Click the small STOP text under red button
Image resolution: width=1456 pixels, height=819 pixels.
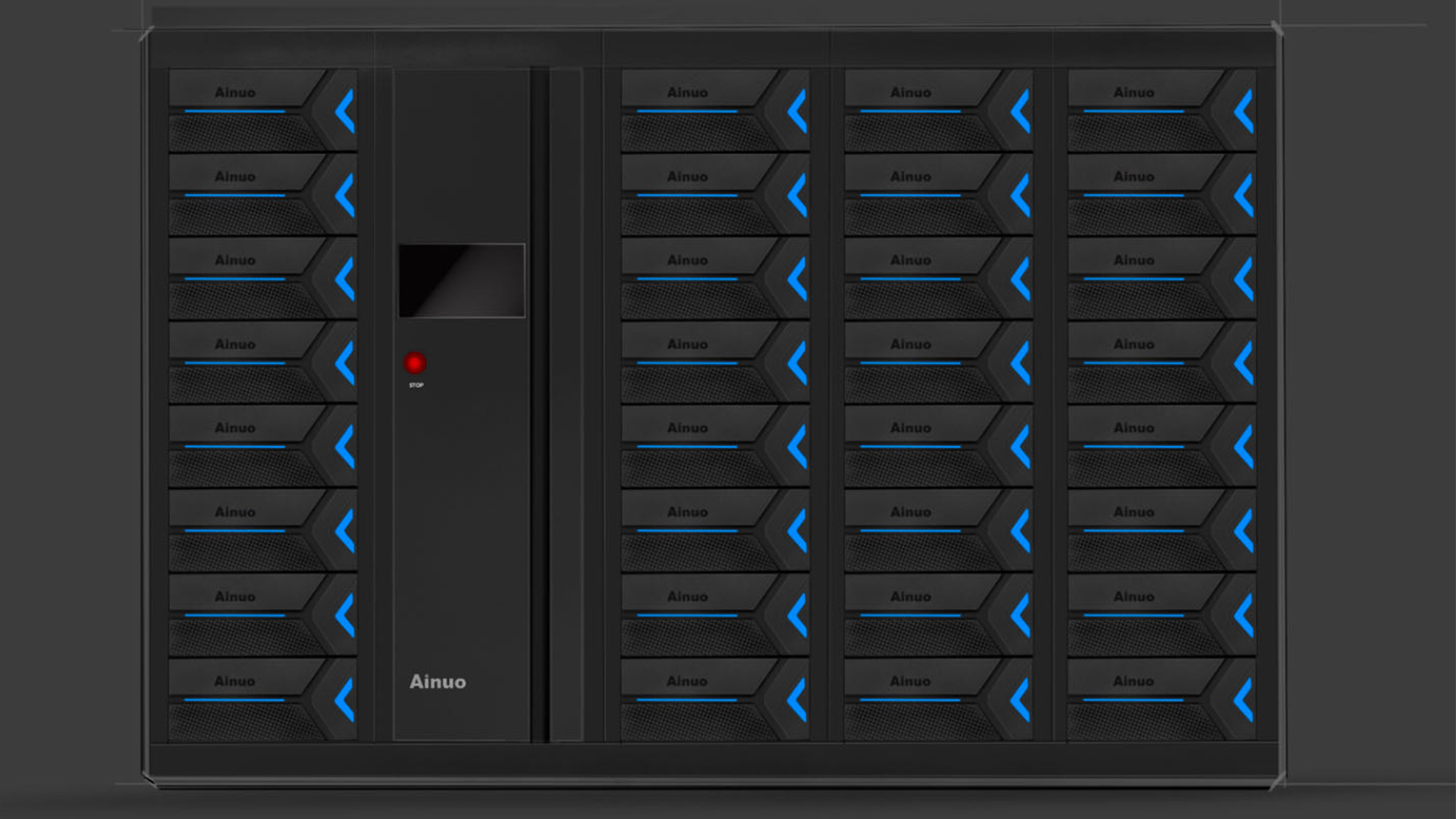(x=416, y=385)
